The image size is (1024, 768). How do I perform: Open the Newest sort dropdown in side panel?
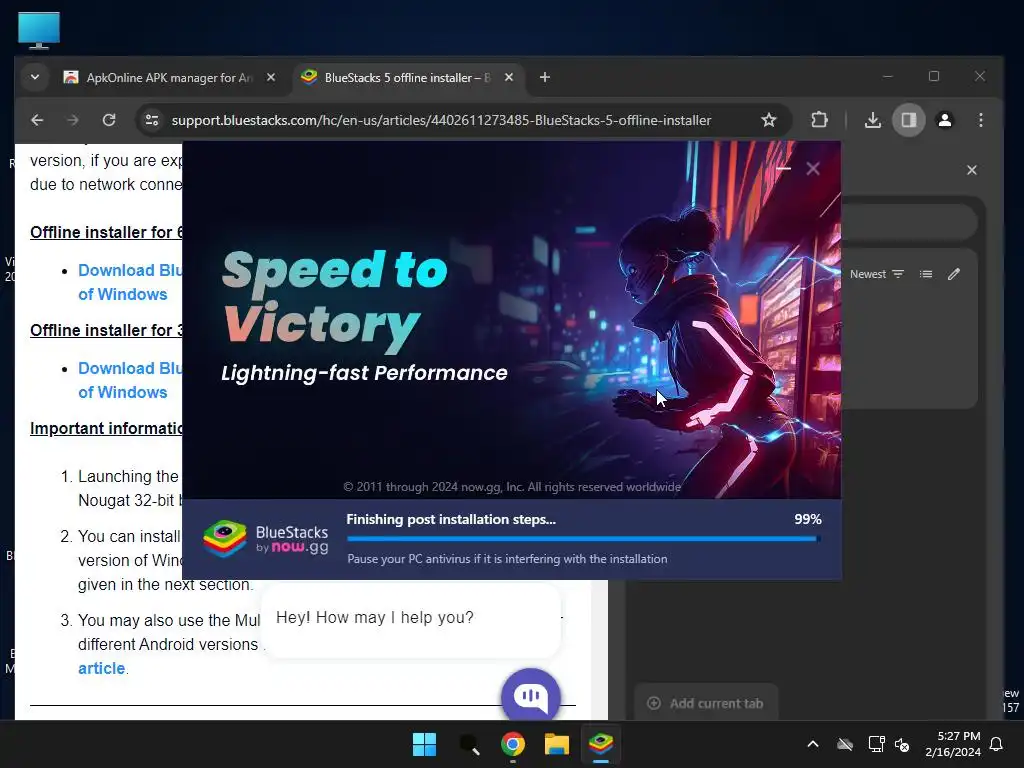876,274
